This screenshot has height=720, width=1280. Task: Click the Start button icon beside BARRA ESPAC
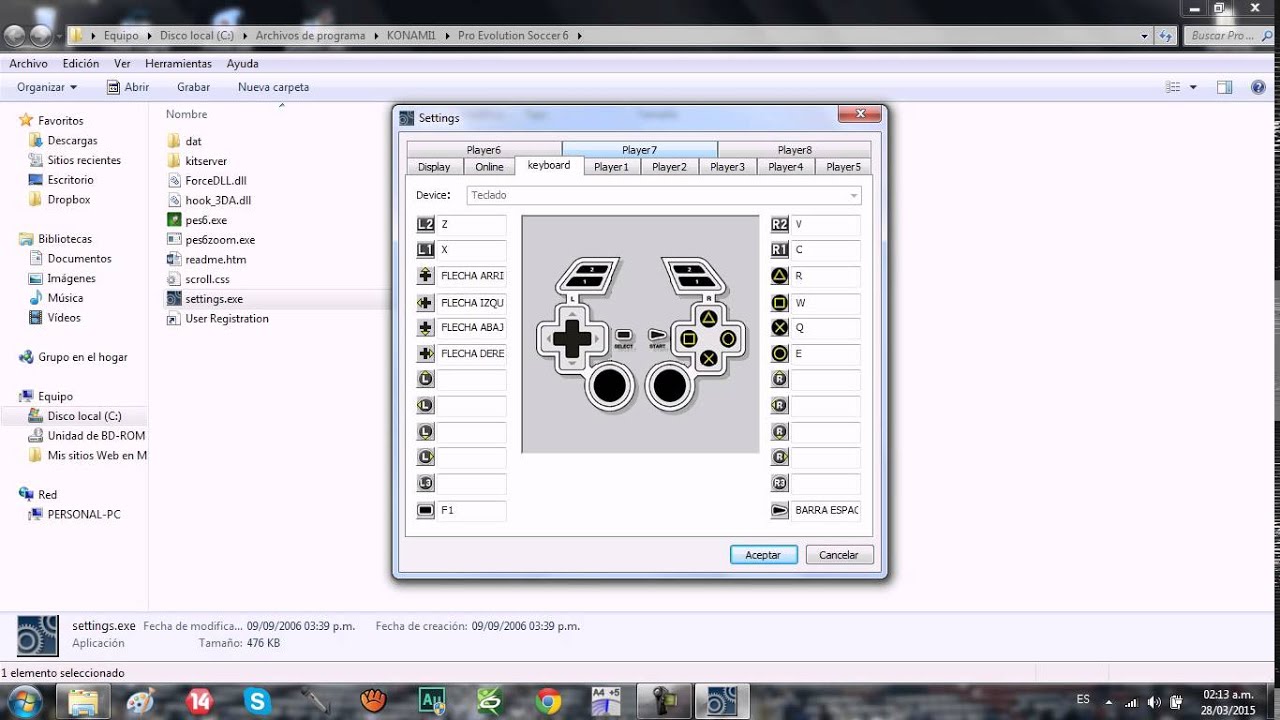point(780,510)
